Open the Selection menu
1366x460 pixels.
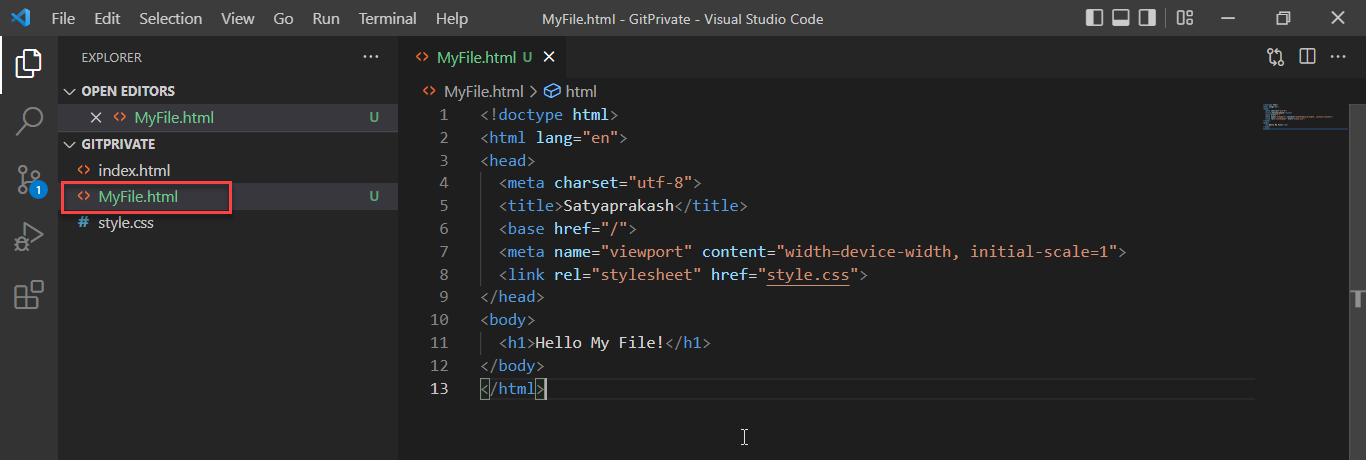pos(170,19)
